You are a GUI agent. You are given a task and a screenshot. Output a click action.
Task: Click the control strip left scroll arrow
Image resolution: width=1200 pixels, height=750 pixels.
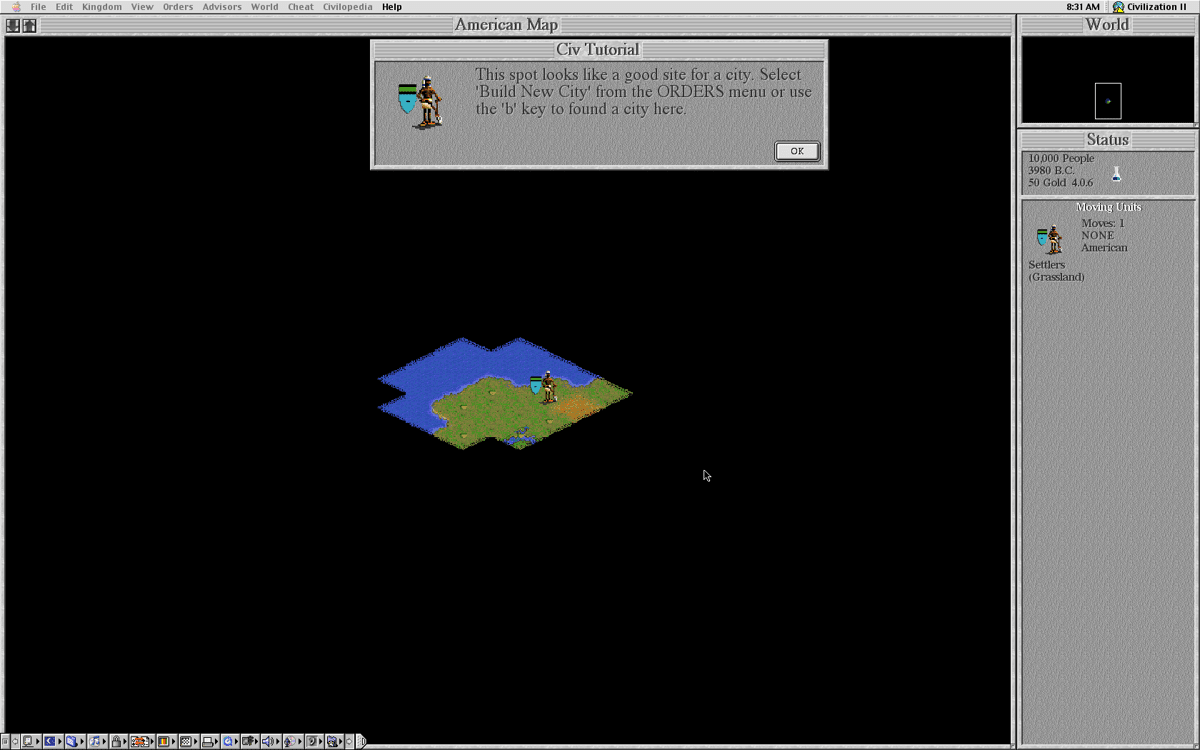pos(15,742)
